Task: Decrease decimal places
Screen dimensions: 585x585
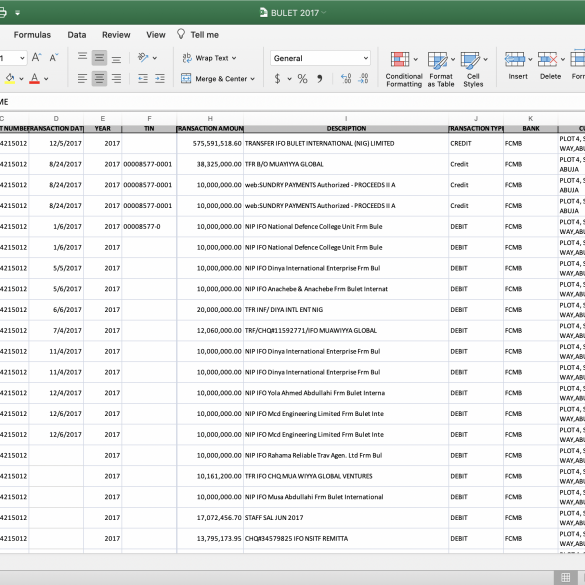Action: click(x=363, y=78)
